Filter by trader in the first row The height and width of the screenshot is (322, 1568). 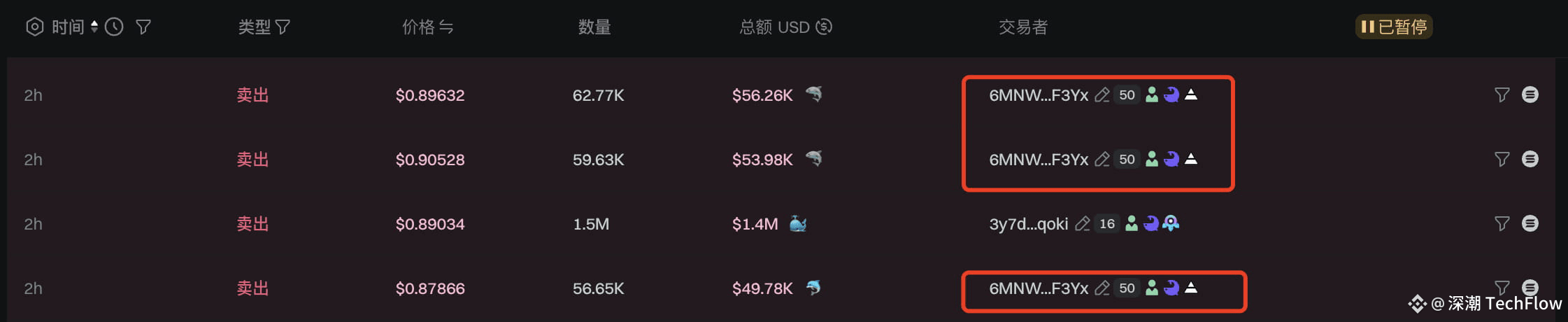click(x=1502, y=94)
